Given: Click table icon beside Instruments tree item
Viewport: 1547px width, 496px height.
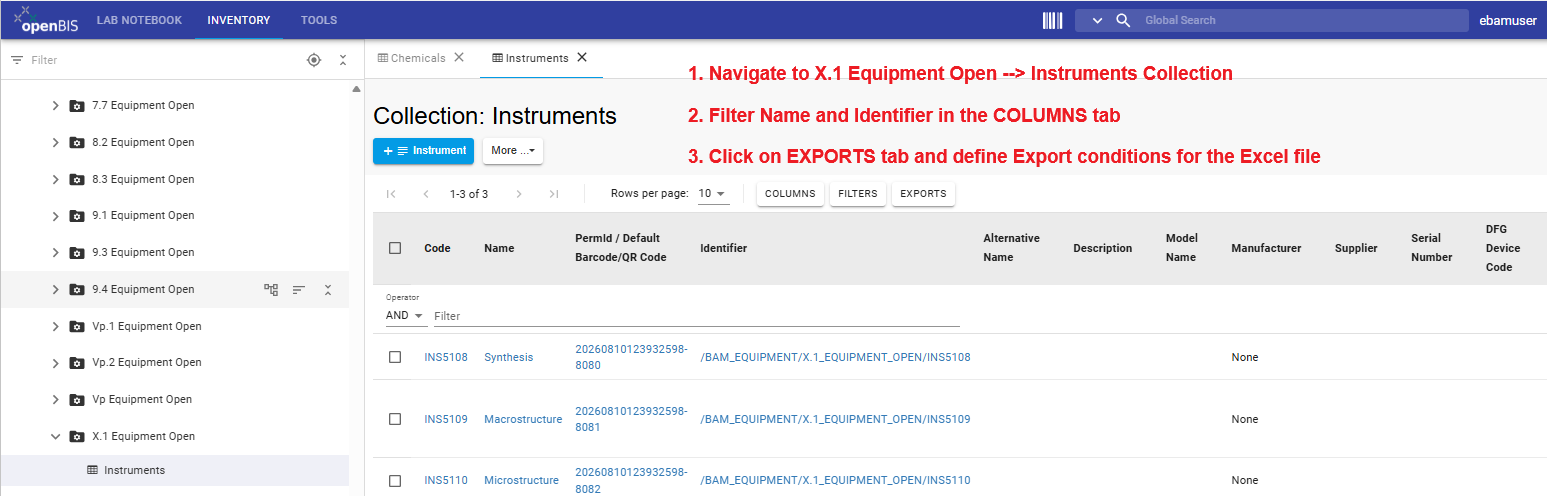Looking at the screenshot, I should click(93, 470).
